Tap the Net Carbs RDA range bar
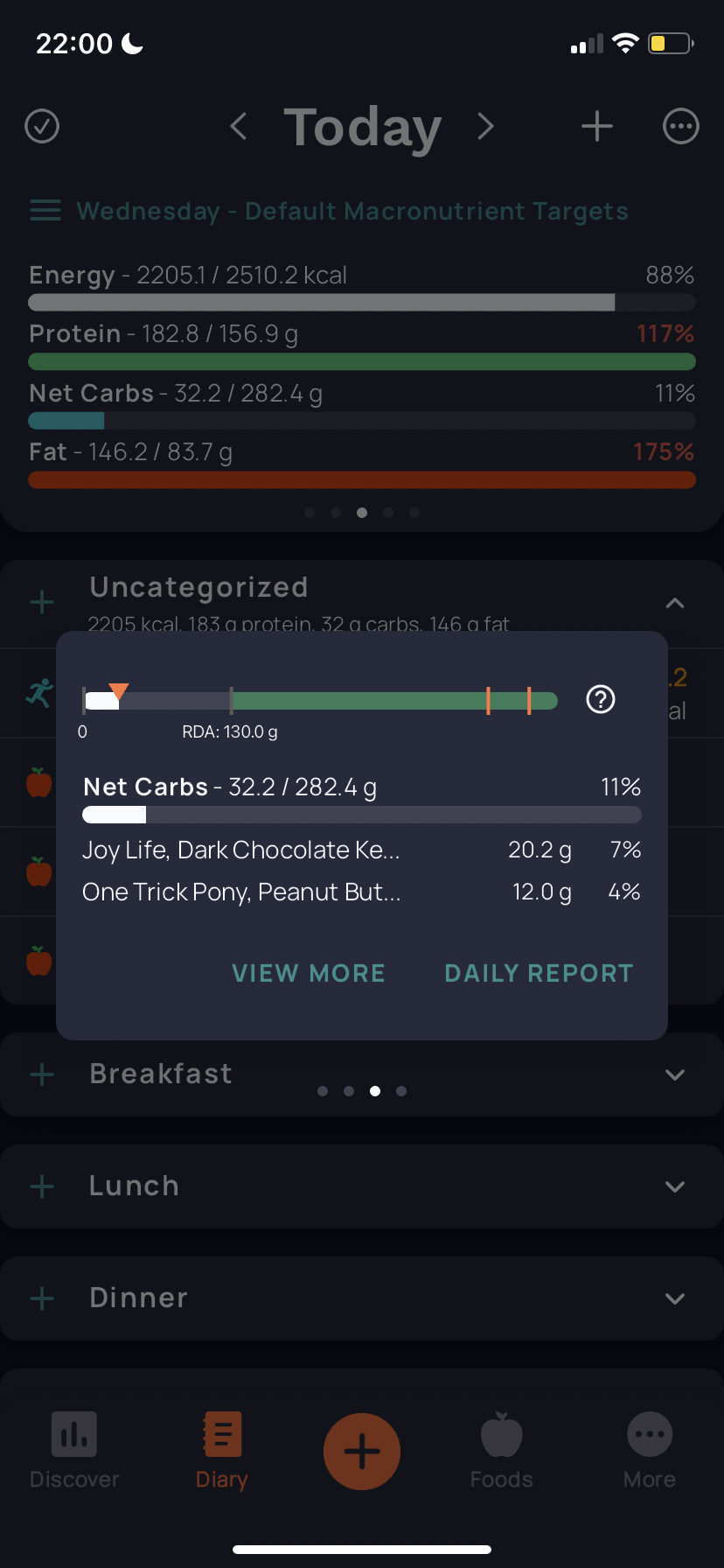 tap(320, 700)
